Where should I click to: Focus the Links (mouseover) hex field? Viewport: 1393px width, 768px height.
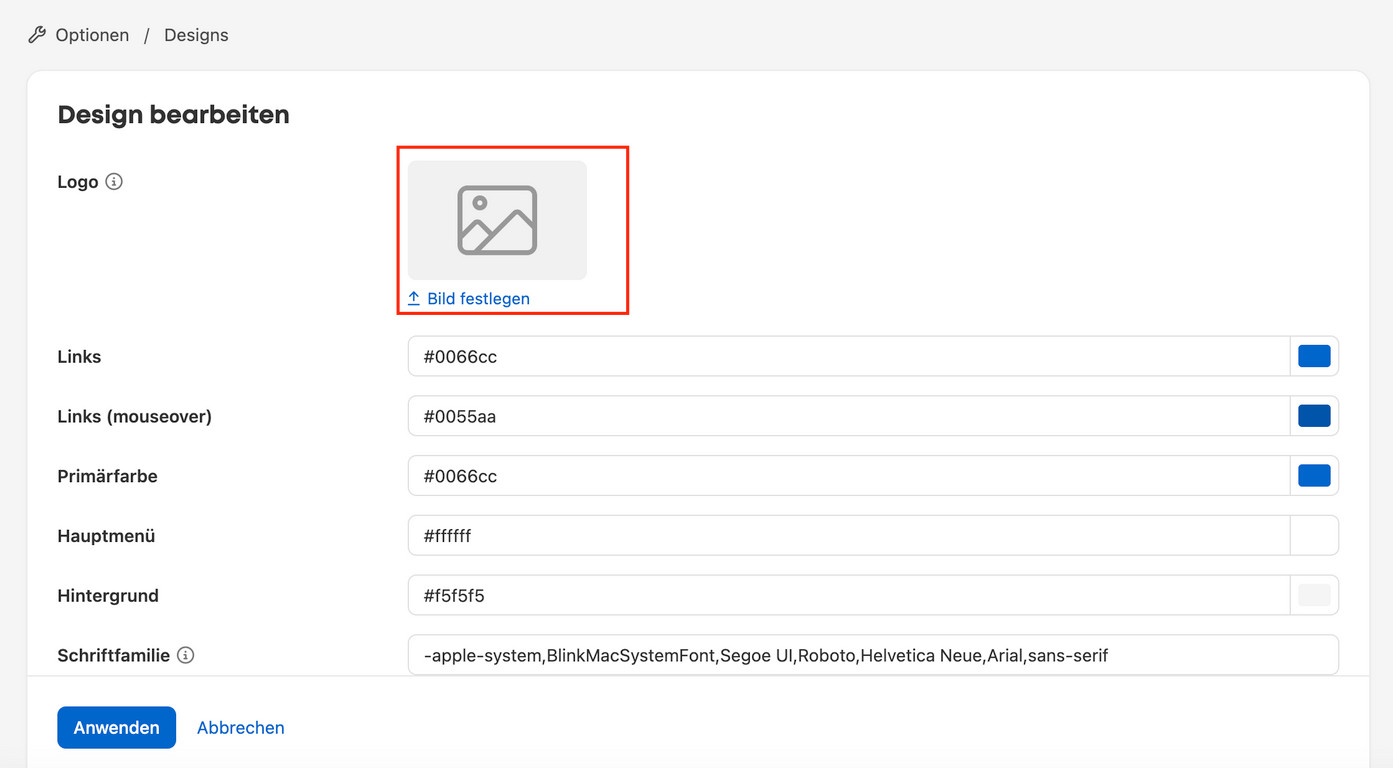point(848,416)
